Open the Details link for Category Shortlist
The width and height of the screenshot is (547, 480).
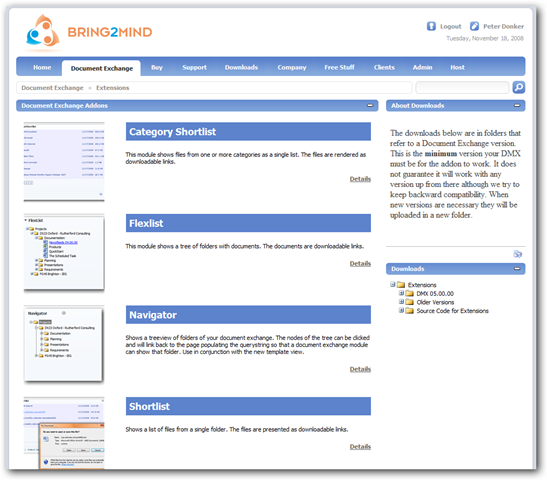coord(360,179)
